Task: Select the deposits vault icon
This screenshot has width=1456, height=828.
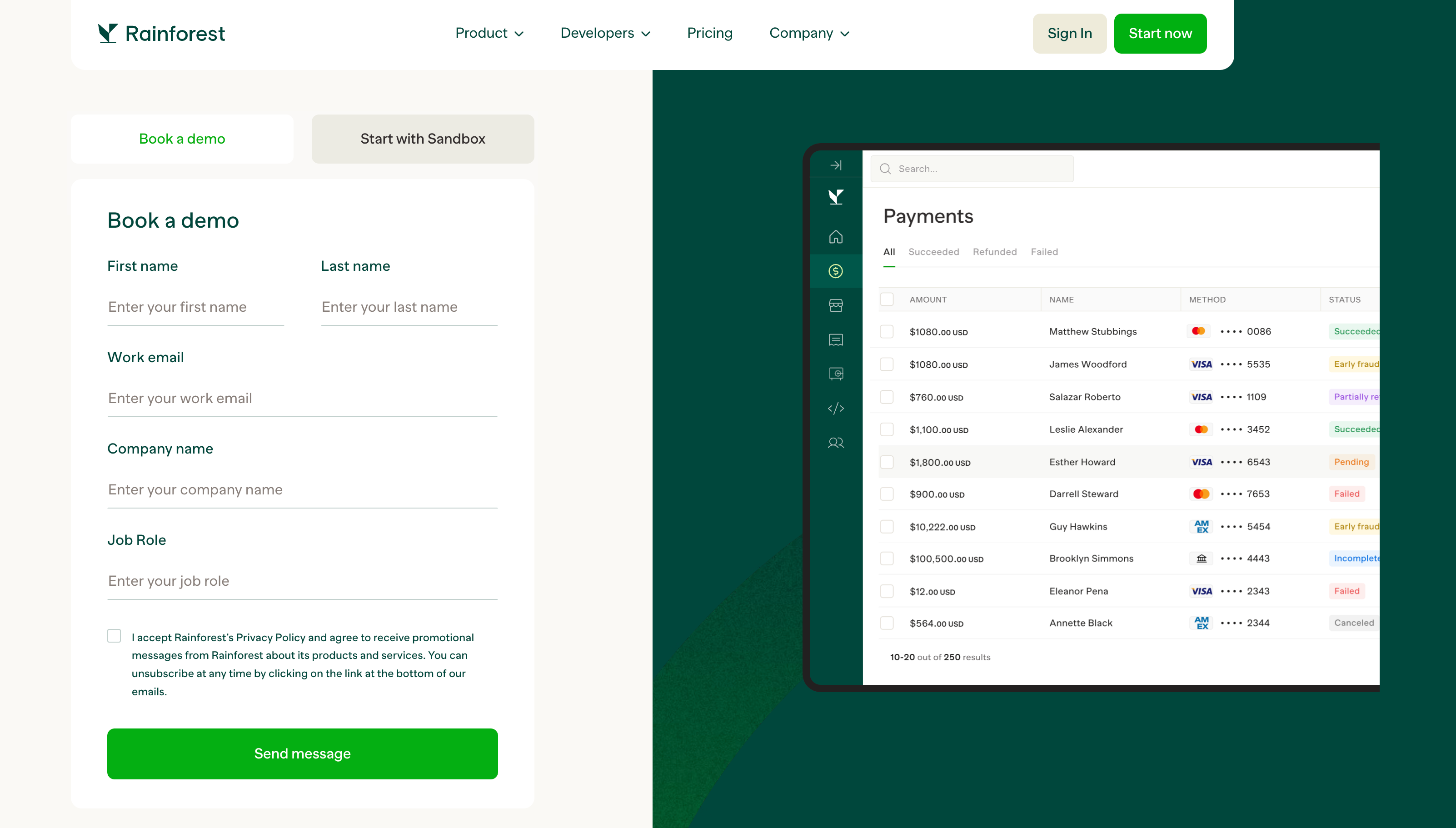Action: [836, 374]
